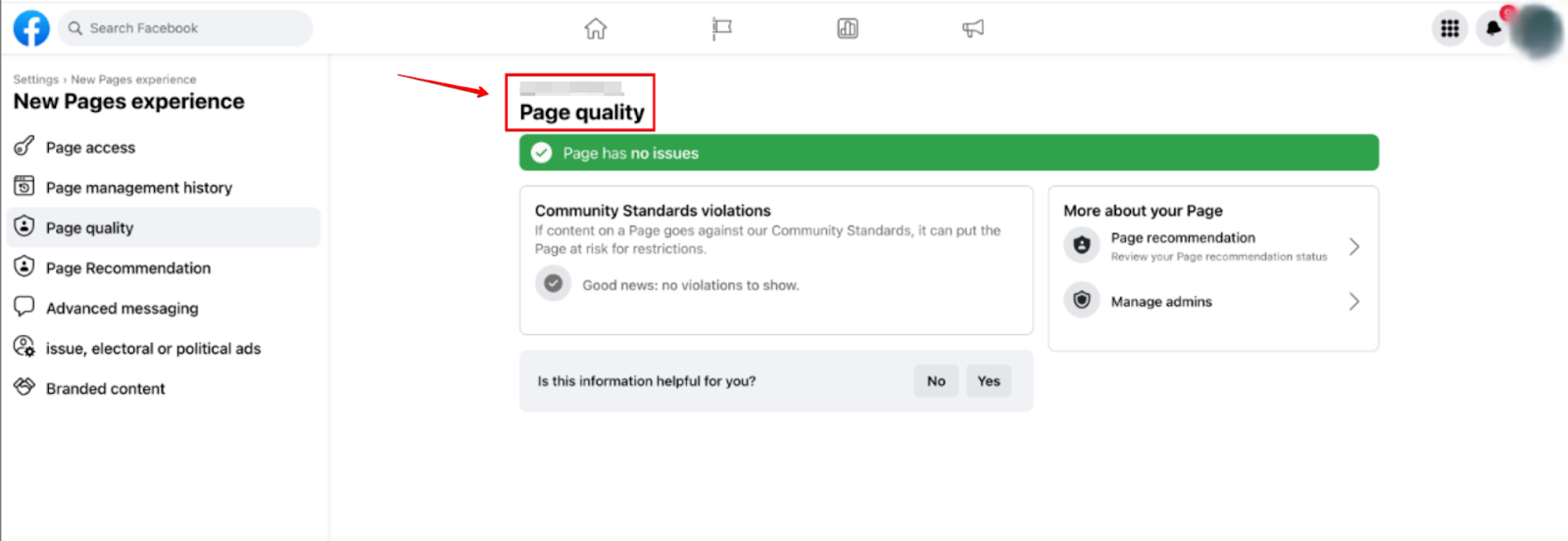The height and width of the screenshot is (541, 1568).
Task: Click the Facebook logo icon
Action: click(x=31, y=28)
